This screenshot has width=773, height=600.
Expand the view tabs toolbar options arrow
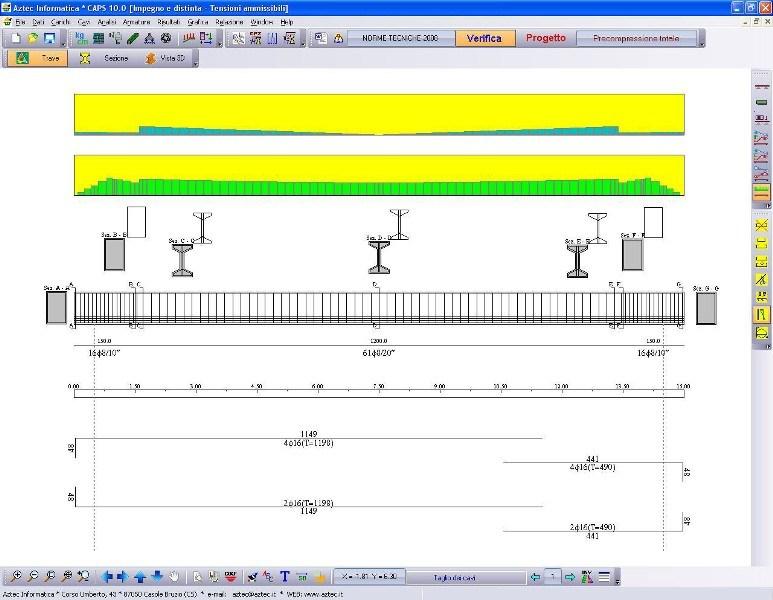coord(195,60)
